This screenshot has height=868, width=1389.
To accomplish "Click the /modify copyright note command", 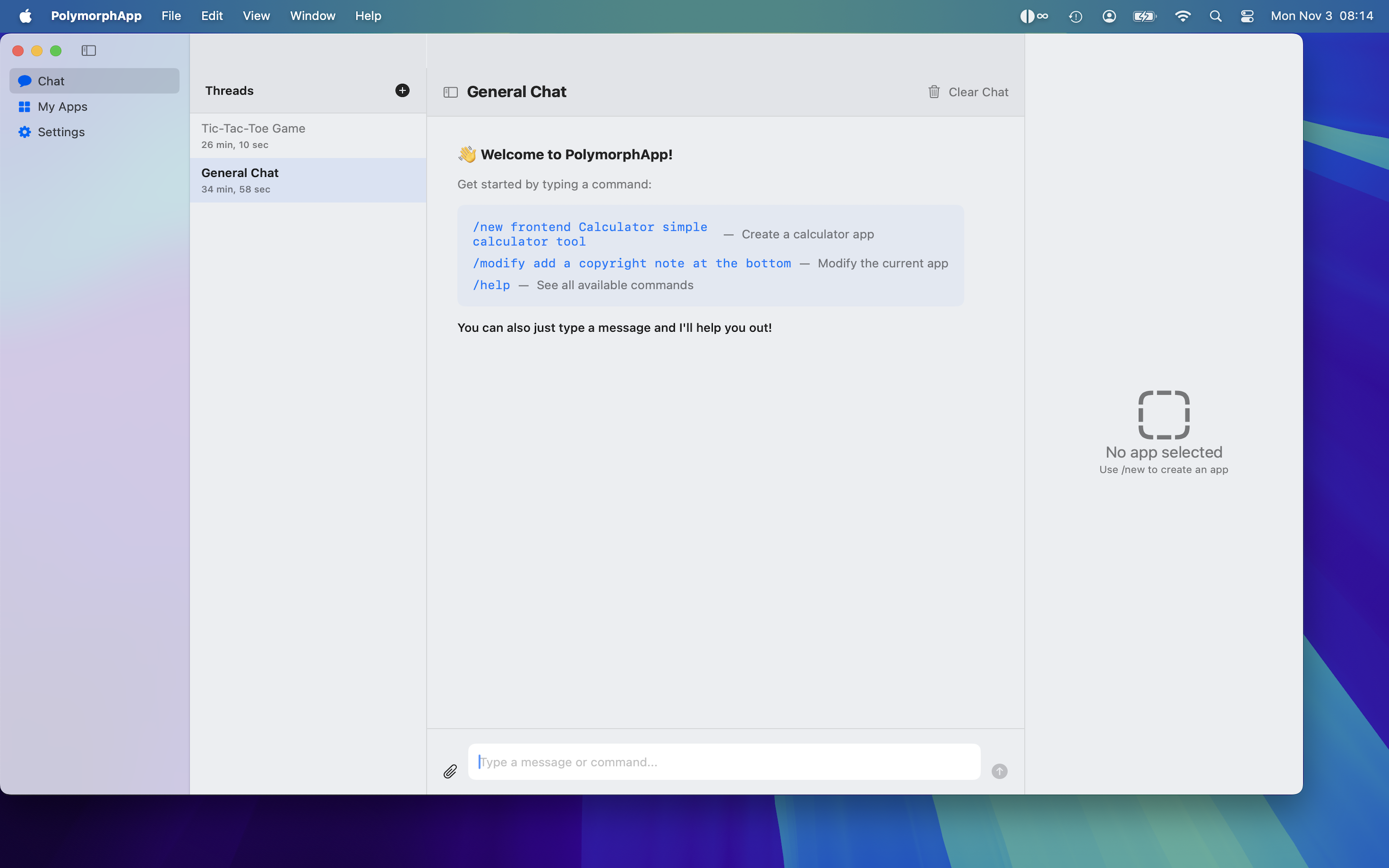I will point(631,263).
